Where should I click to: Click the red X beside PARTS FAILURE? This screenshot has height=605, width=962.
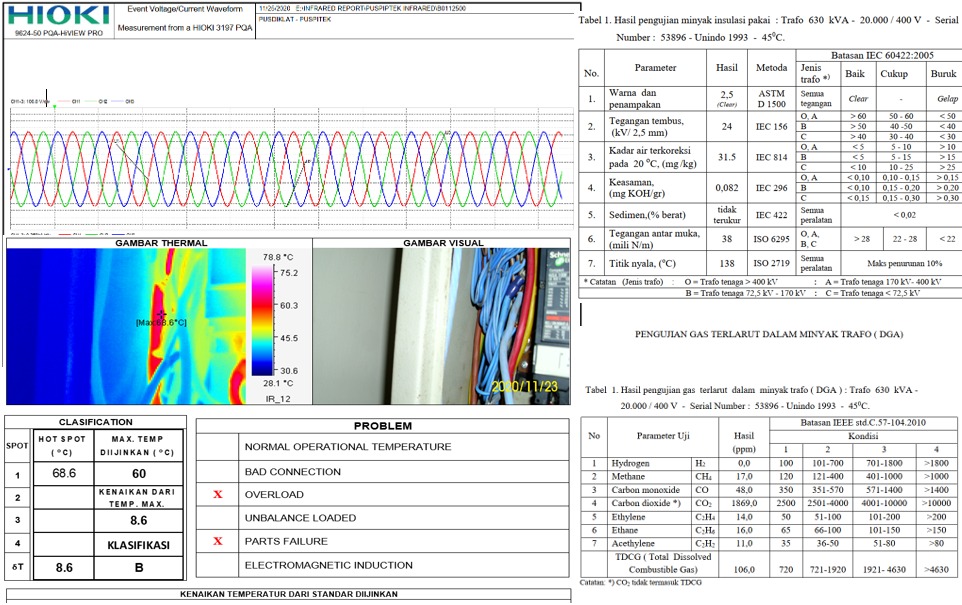click(217, 542)
